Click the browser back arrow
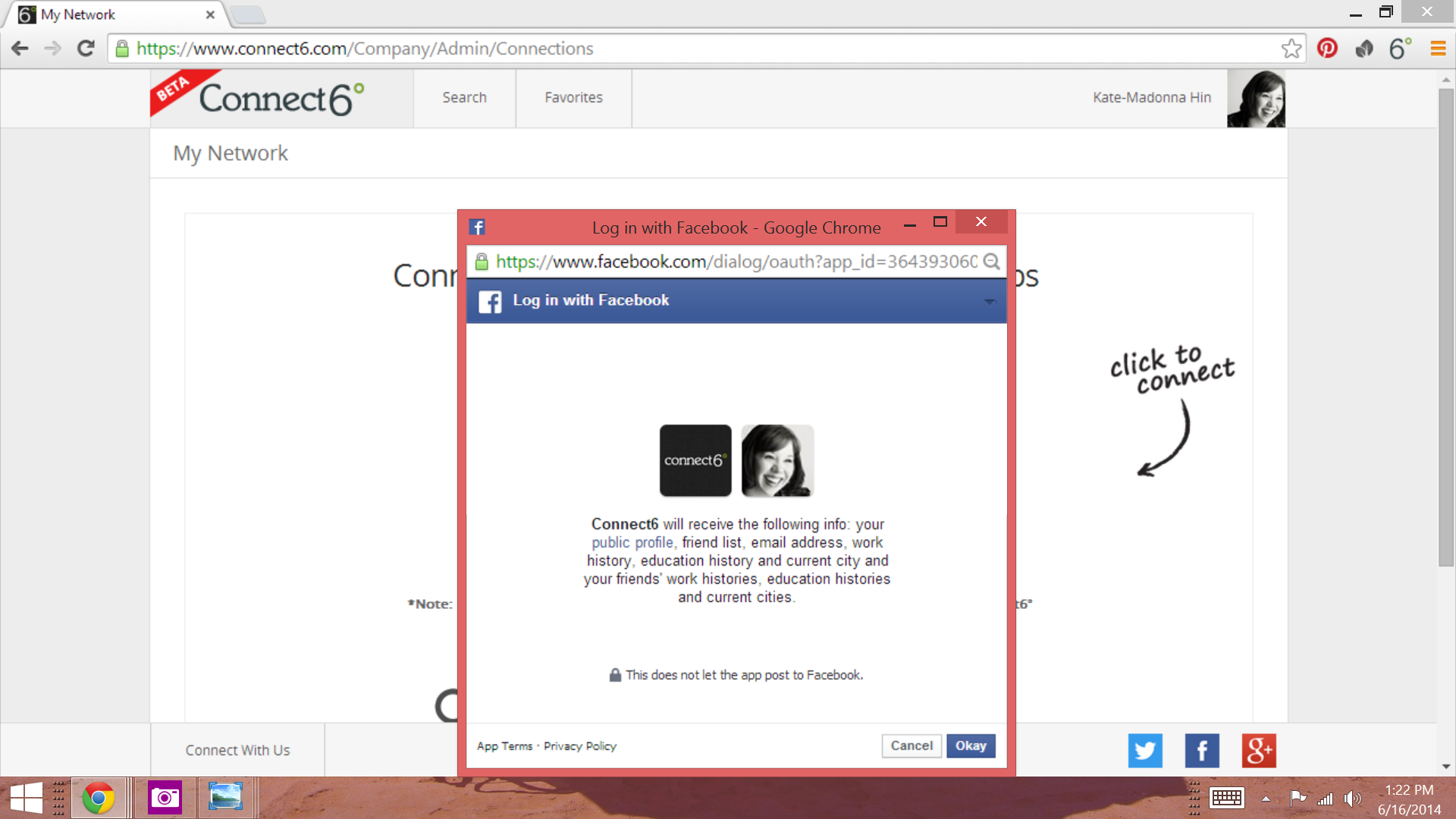 [x=20, y=49]
